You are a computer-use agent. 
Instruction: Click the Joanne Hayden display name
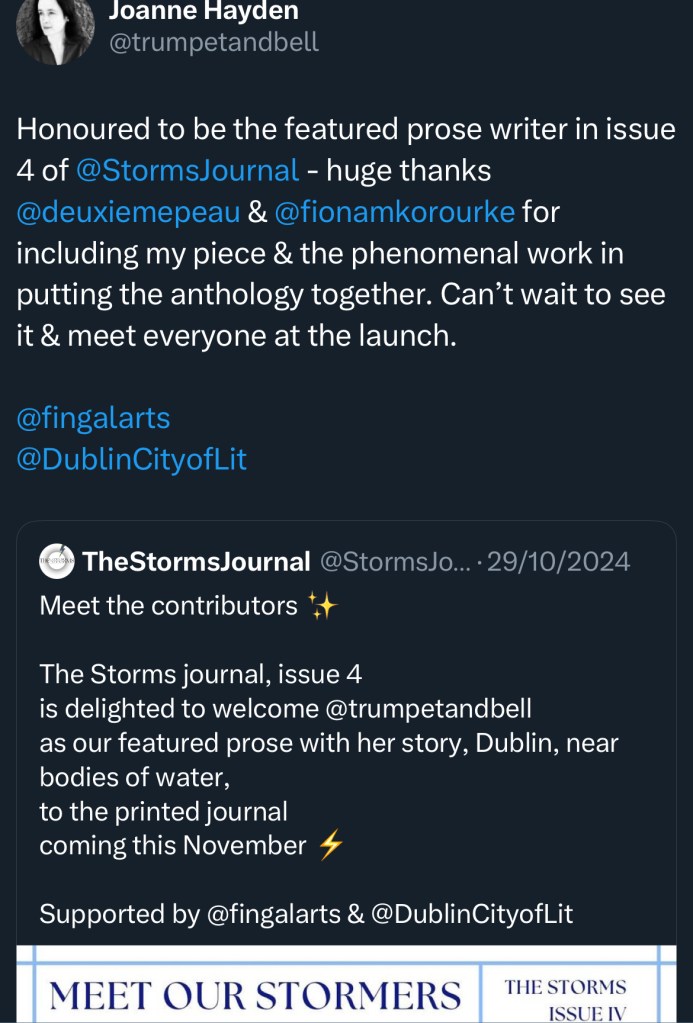(203, 12)
